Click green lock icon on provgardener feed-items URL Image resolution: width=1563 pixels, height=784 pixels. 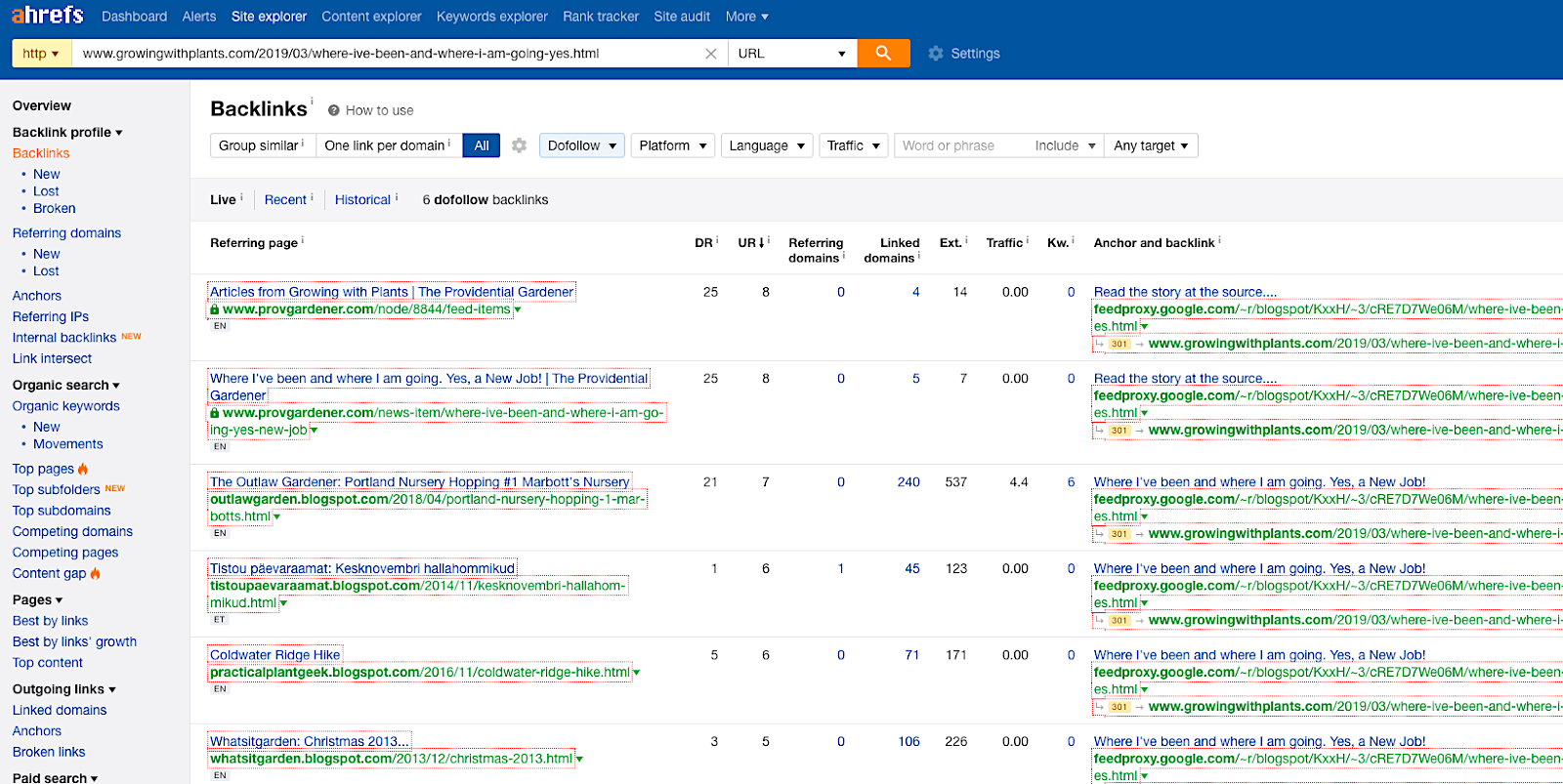214,309
